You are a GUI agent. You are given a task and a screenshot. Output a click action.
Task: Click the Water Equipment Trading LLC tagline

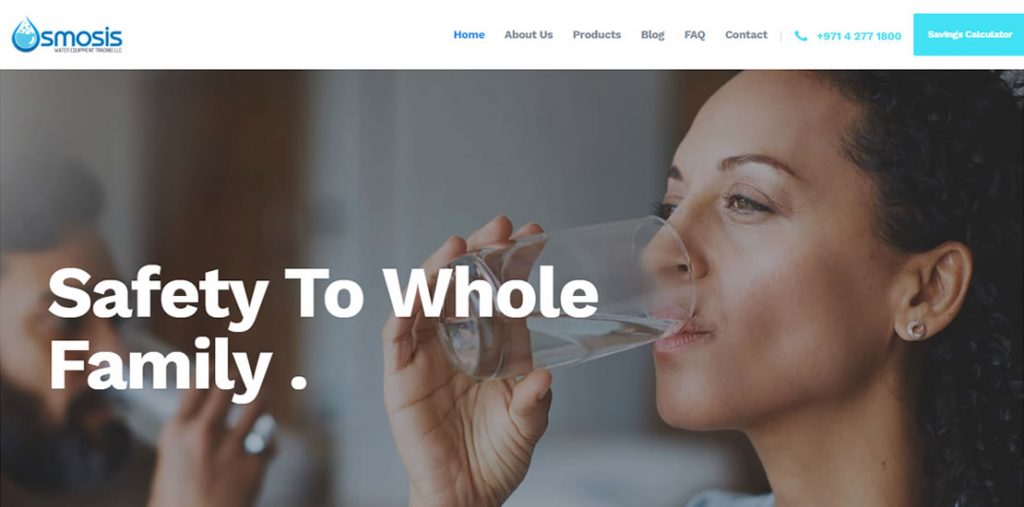[x=88, y=50]
